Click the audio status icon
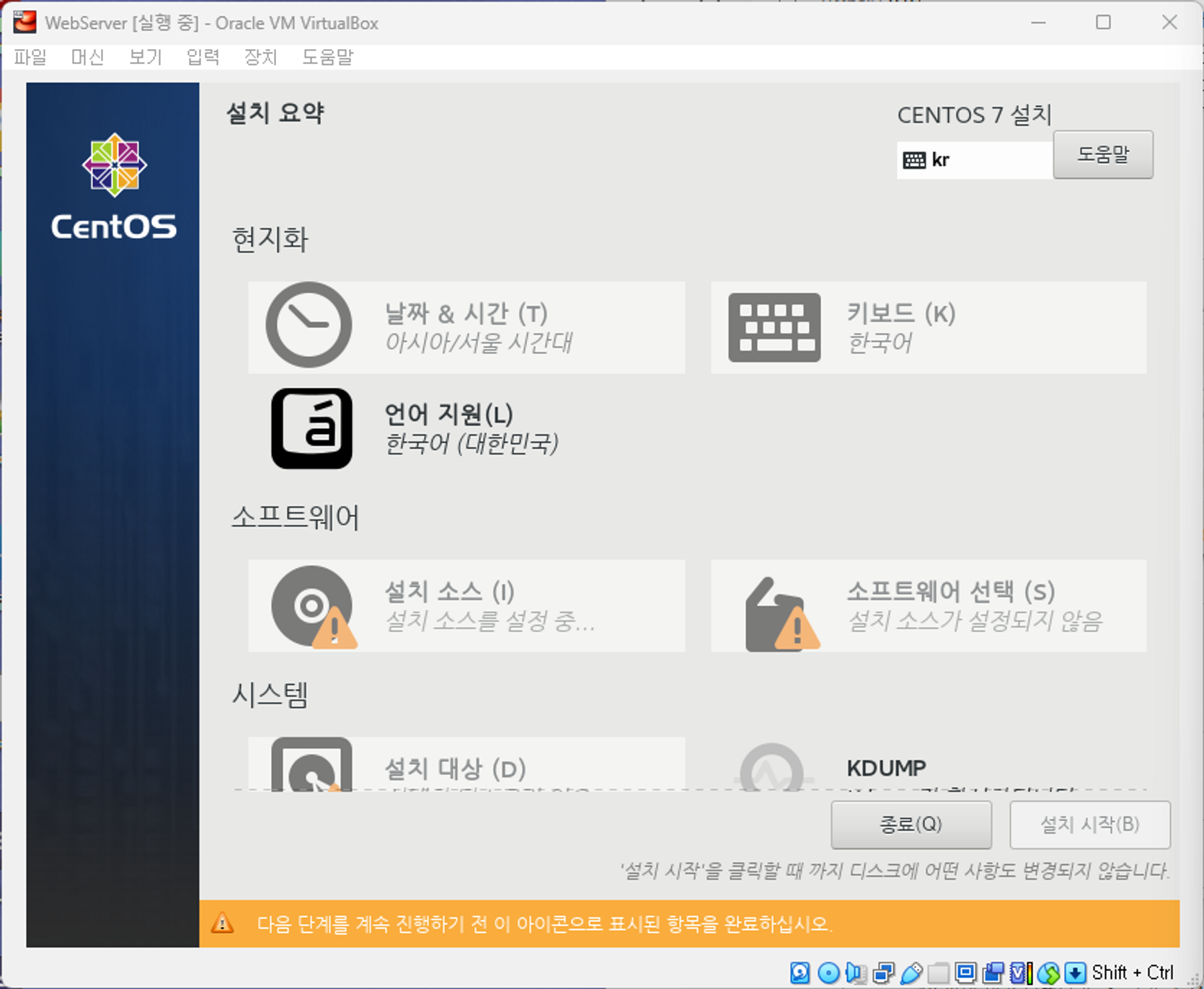This screenshot has width=1204, height=989. (856, 973)
